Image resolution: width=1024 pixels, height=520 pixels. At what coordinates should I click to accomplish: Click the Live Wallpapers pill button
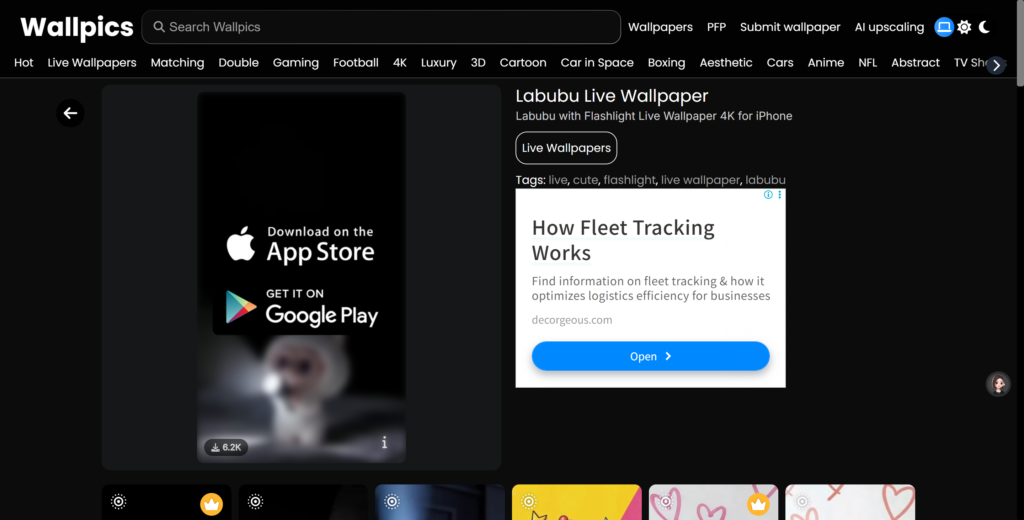(x=566, y=148)
